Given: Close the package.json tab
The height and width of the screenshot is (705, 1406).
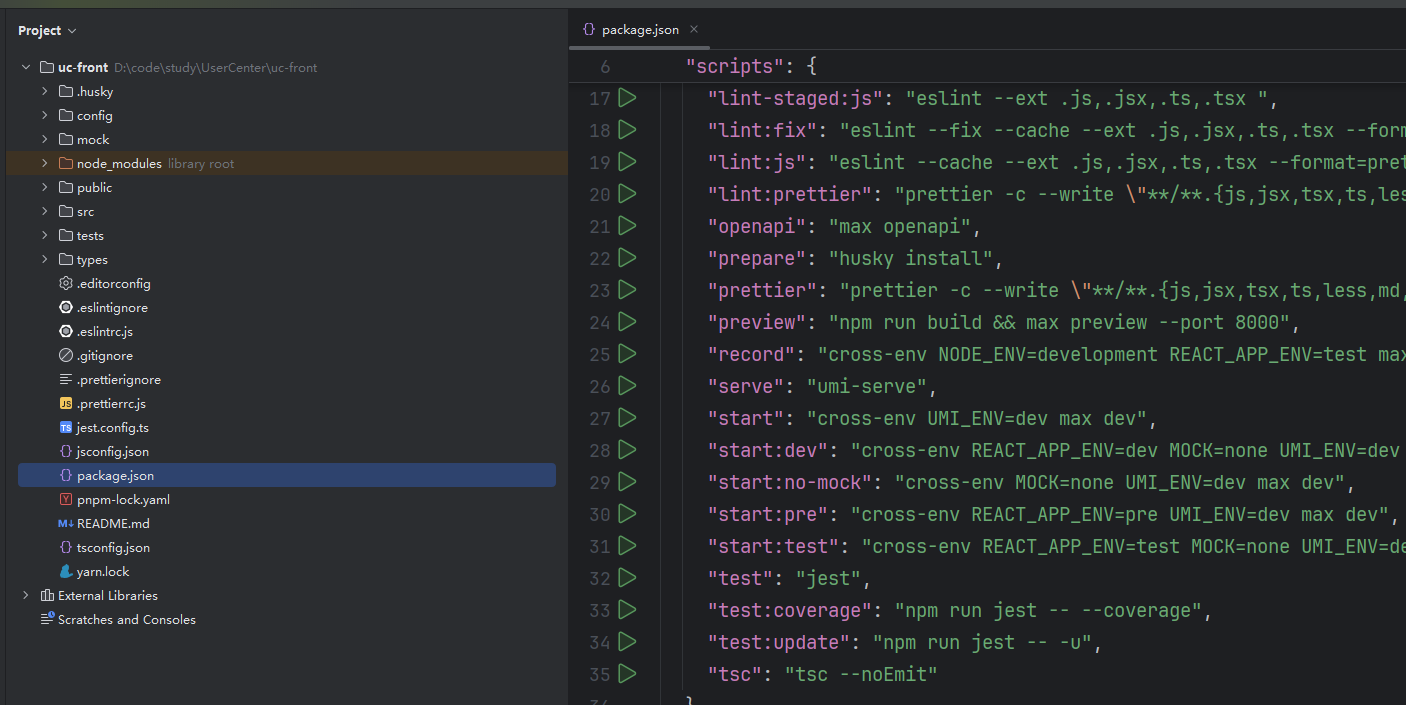Looking at the screenshot, I should [x=694, y=29].
